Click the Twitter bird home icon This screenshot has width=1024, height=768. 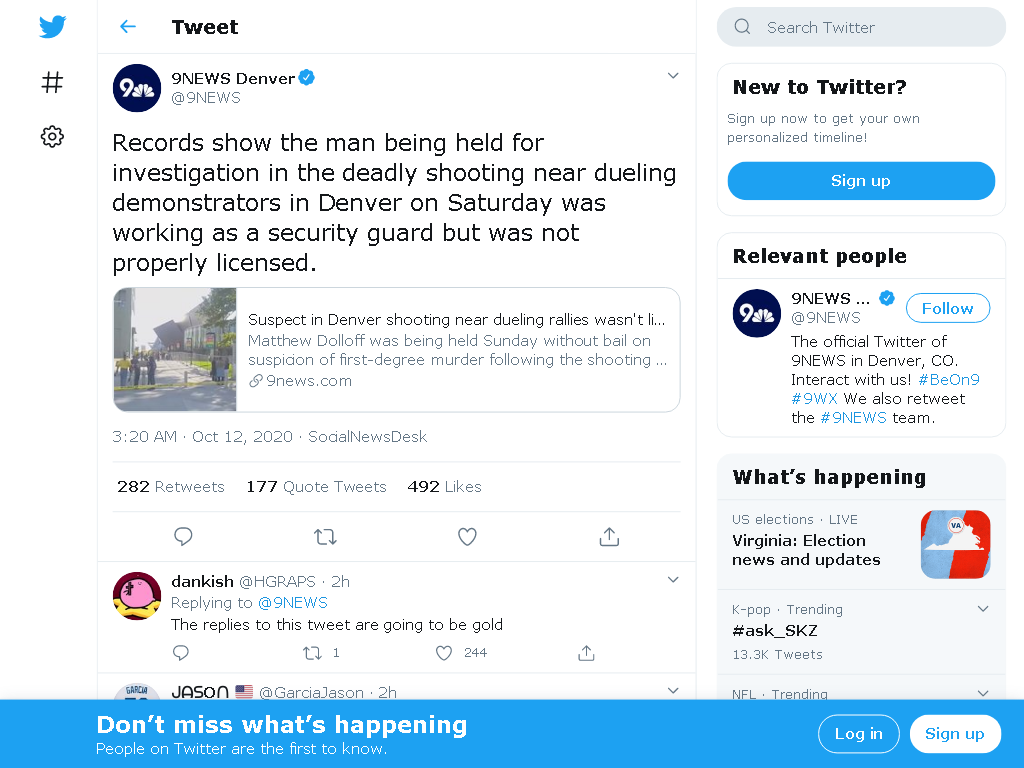coord(52,27)
